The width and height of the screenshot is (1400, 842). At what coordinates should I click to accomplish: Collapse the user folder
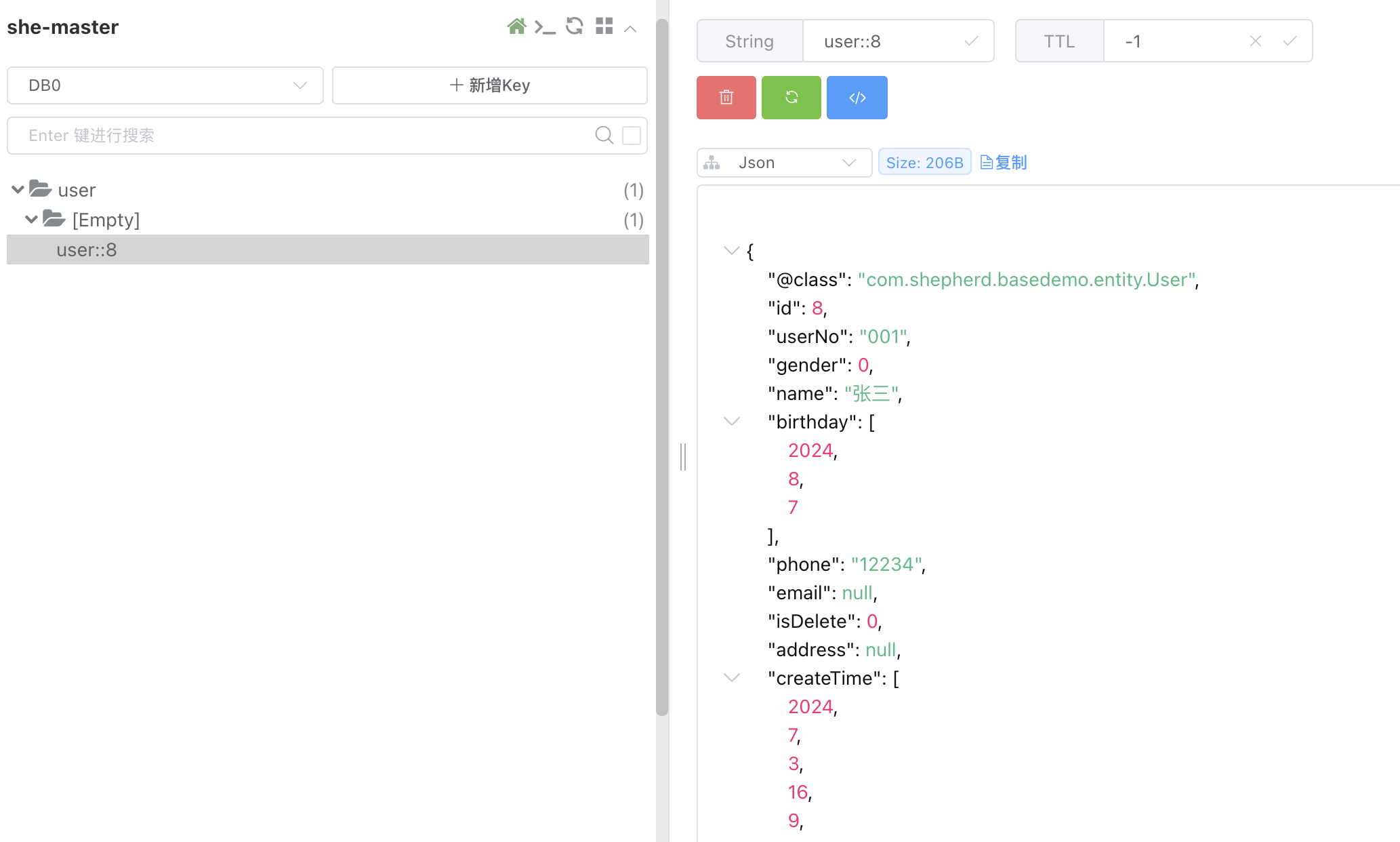[18, 190]
